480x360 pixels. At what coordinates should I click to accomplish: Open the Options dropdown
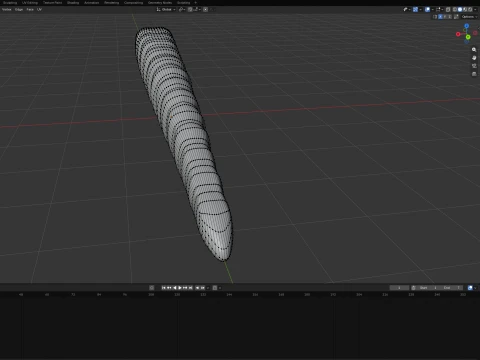click(469, 17)
